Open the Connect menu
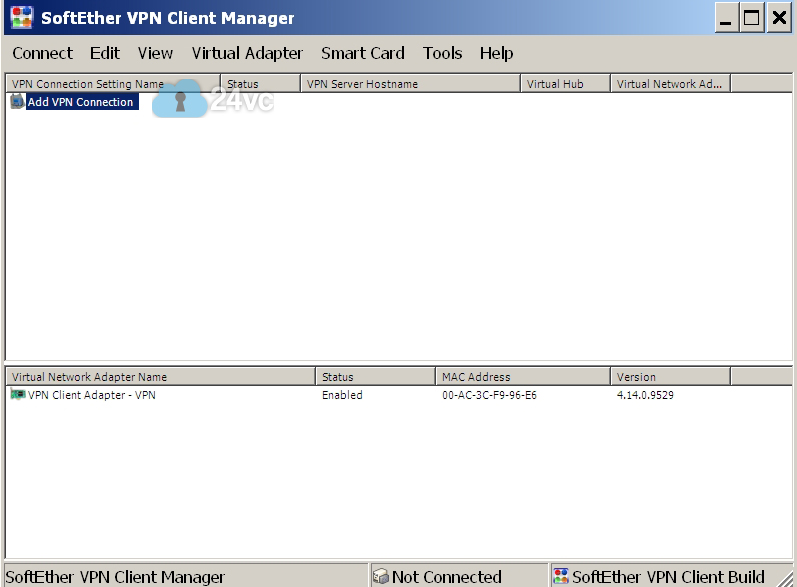This screenshot has width=797, height=587. click(x=43, y=53)
